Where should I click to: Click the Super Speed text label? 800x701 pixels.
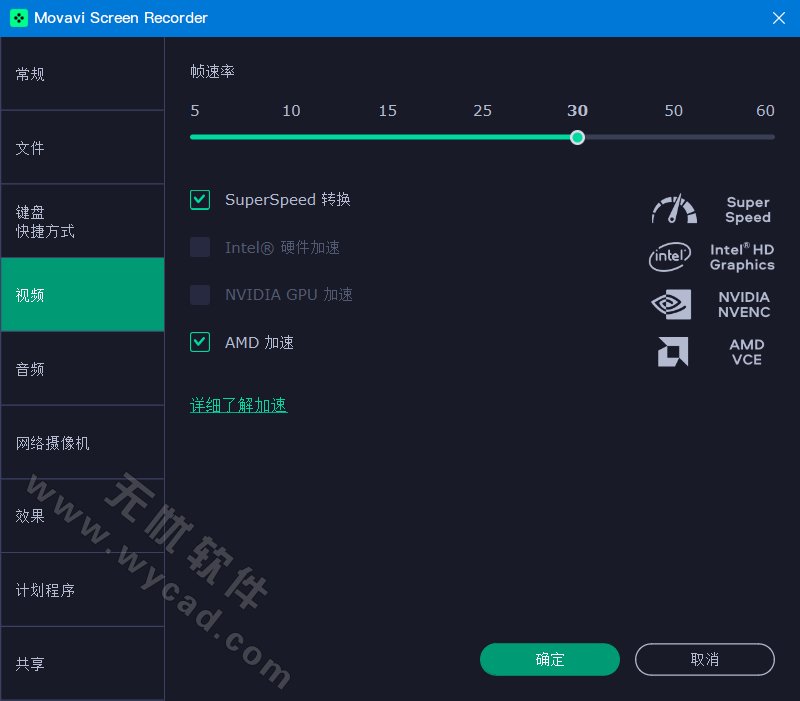click(x=747, y=210)
